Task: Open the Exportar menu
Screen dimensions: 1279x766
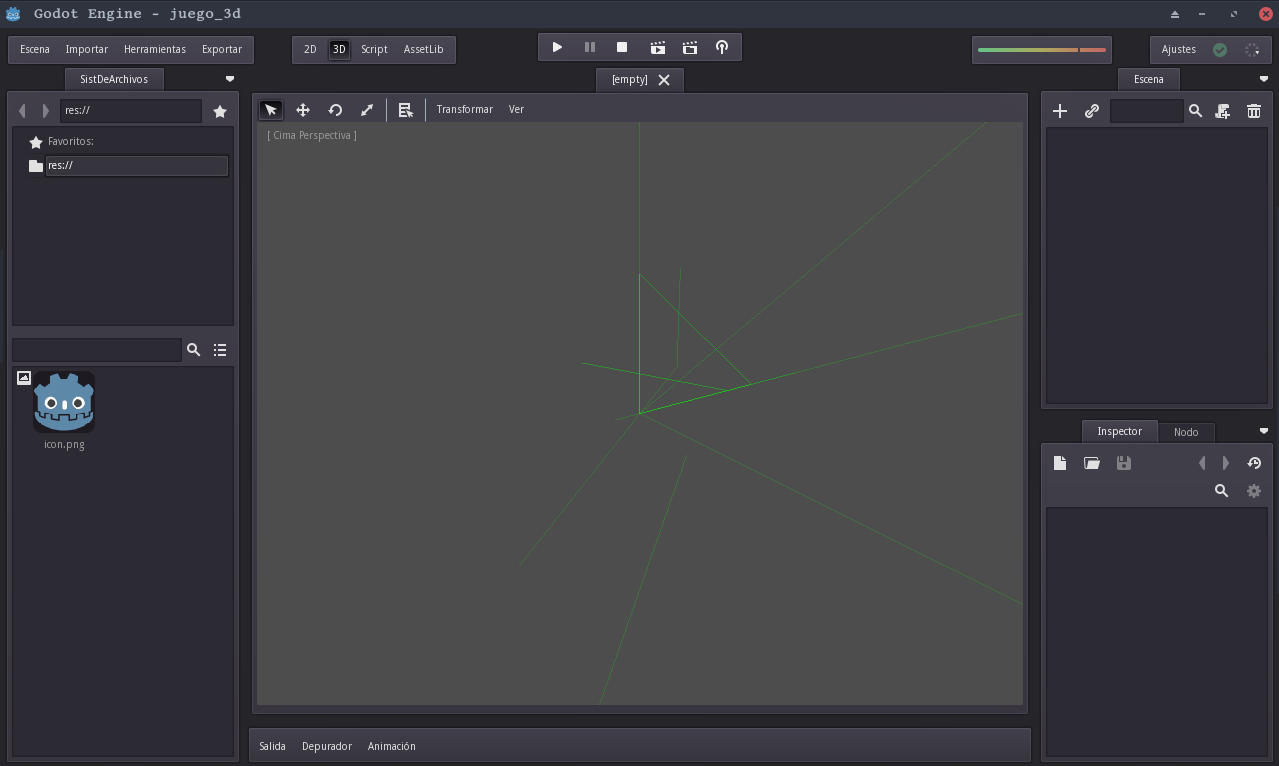Action: click(x=222, y=49)
